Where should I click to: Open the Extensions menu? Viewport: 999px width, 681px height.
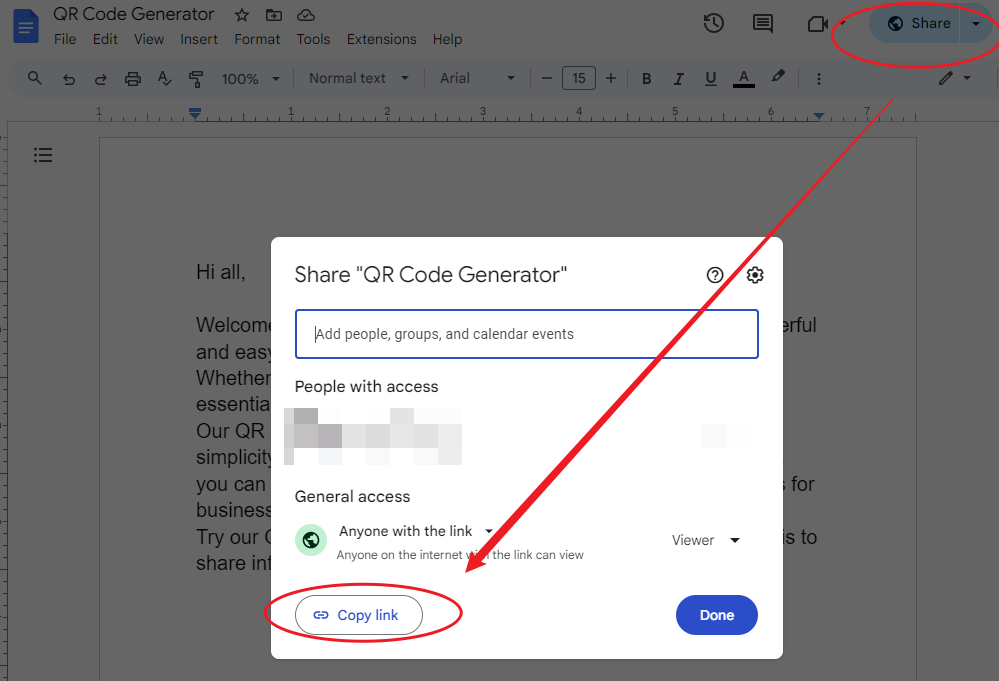point(382,39)
